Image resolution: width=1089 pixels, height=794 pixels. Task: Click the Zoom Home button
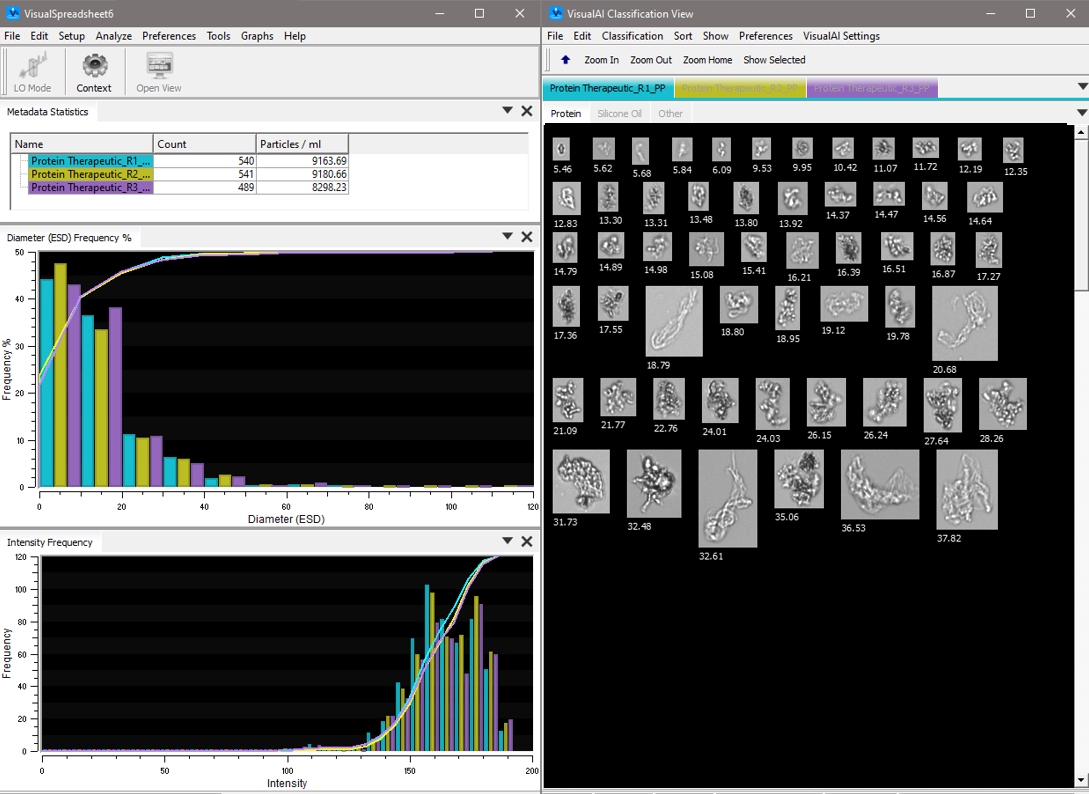[x=707, y=59]
